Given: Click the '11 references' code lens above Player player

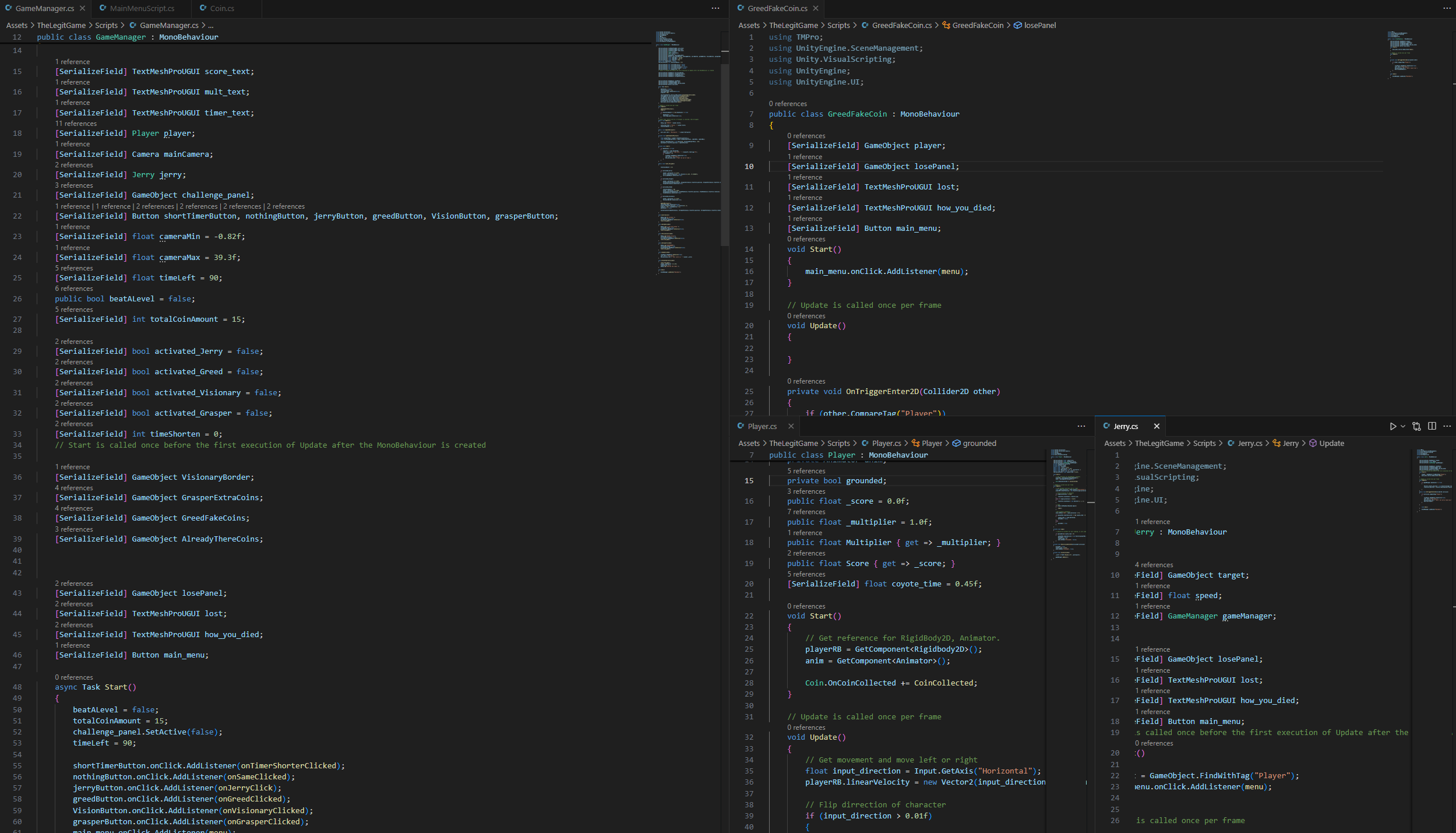Looking at the screenshot, I should pos(76,124).
